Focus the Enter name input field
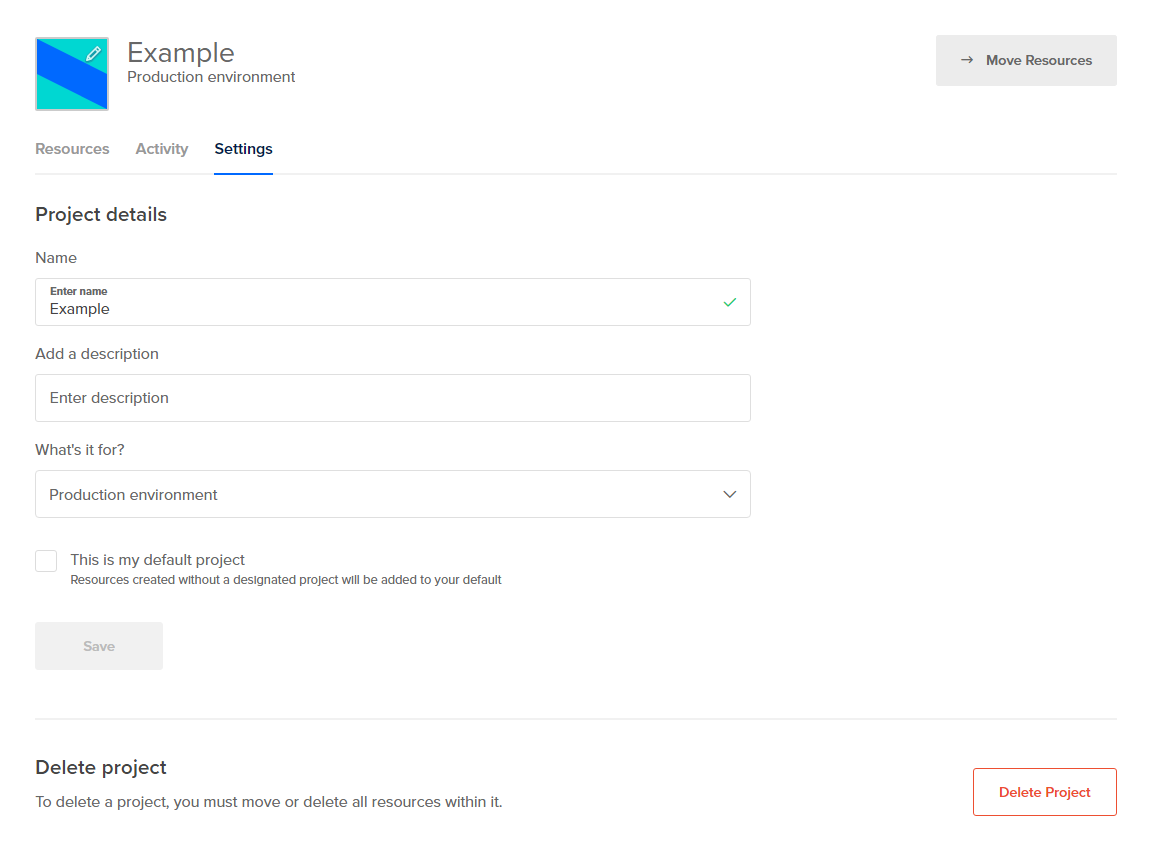 tap(393, 302)
